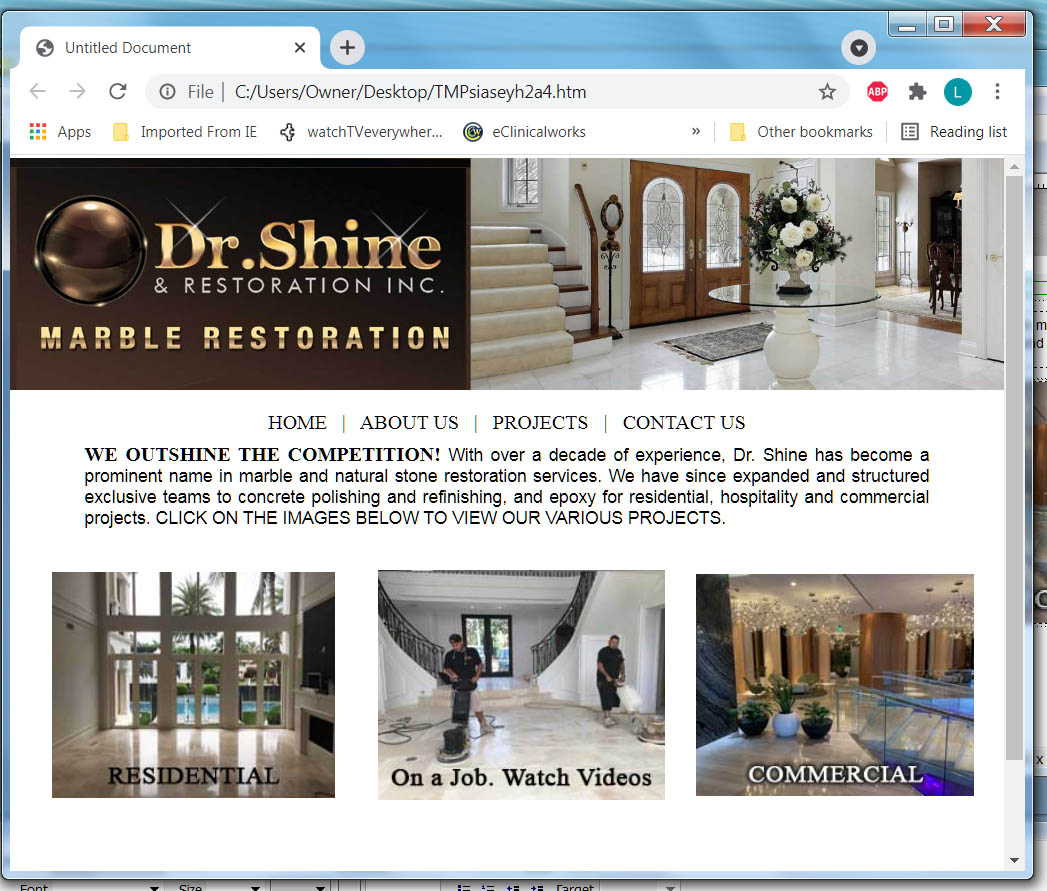Screen dimensions: 1047x891
Task: Open the site information icon beside File
Action: point(167,92)
